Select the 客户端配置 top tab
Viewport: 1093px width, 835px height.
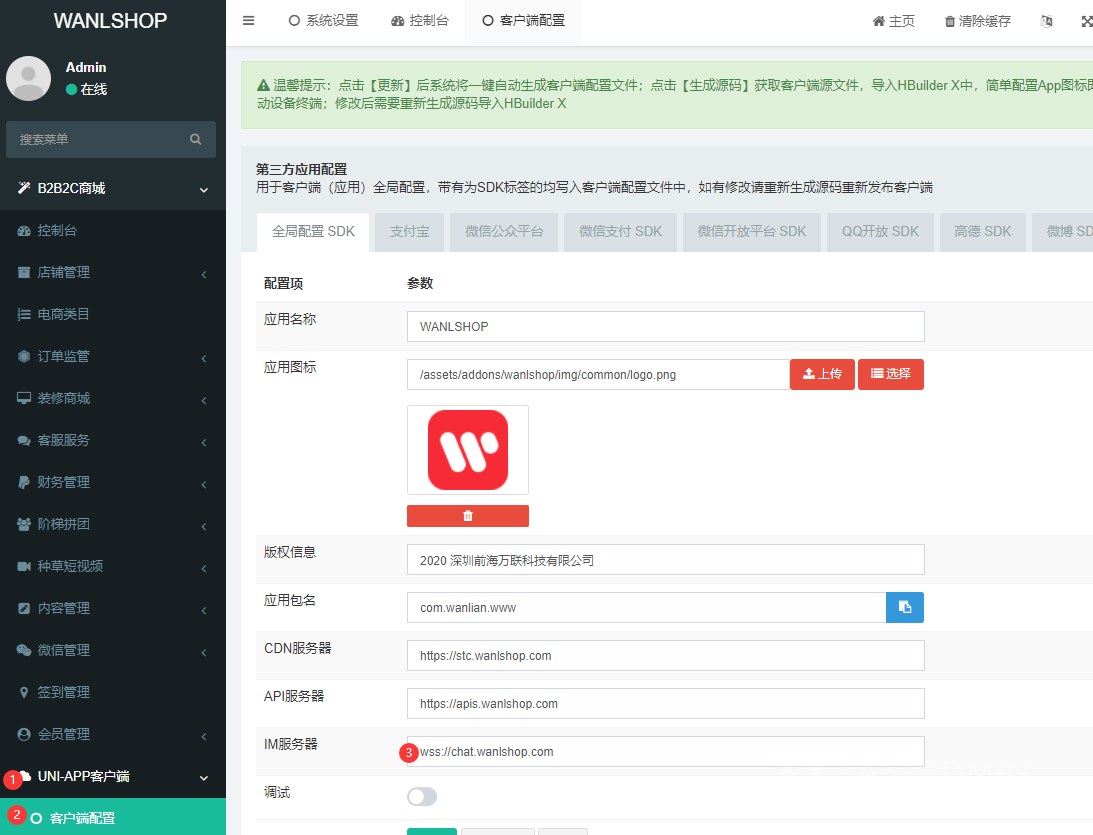(523, 21)
